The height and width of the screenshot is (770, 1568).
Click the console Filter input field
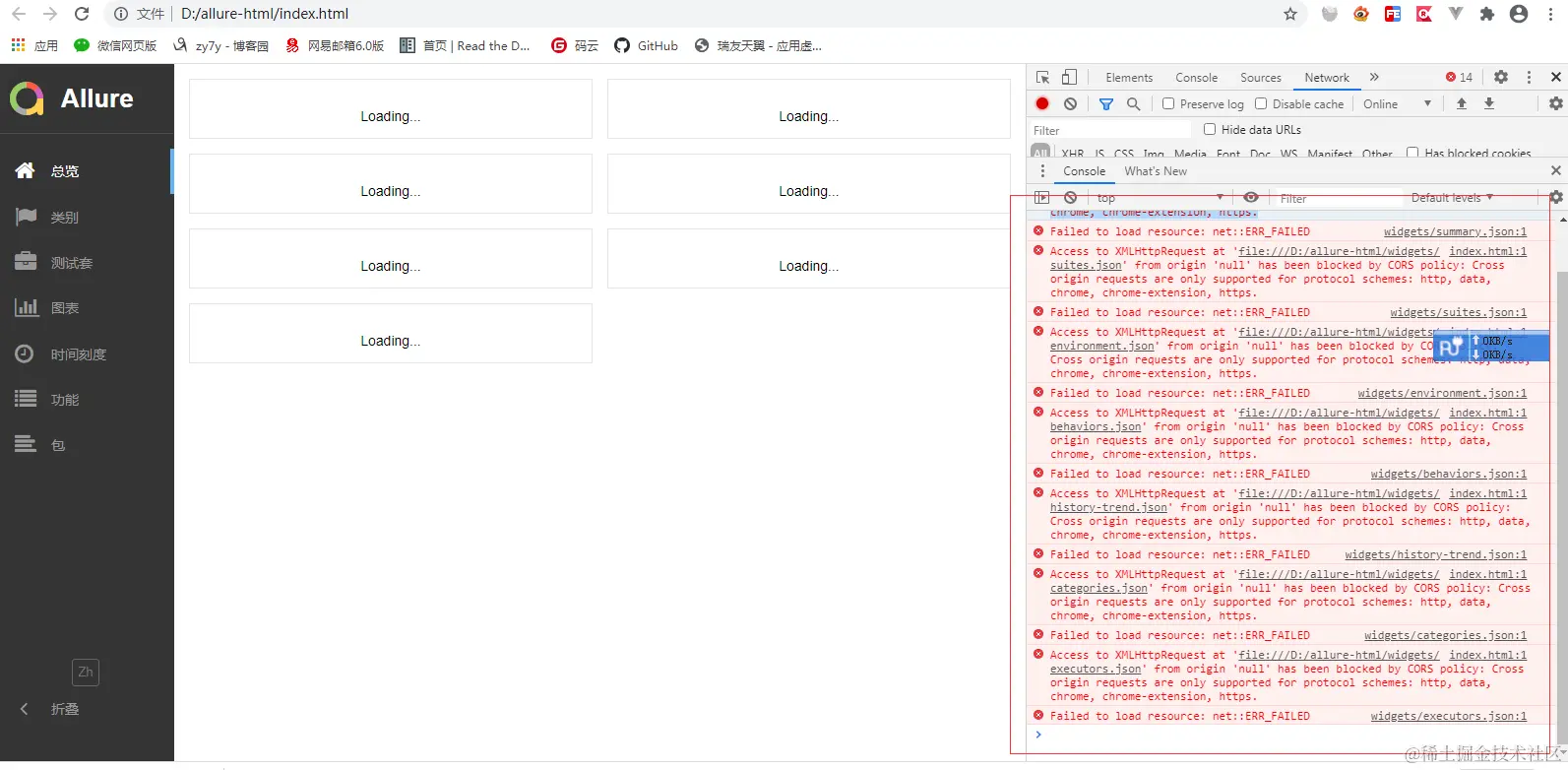[x=1339, y=198]
